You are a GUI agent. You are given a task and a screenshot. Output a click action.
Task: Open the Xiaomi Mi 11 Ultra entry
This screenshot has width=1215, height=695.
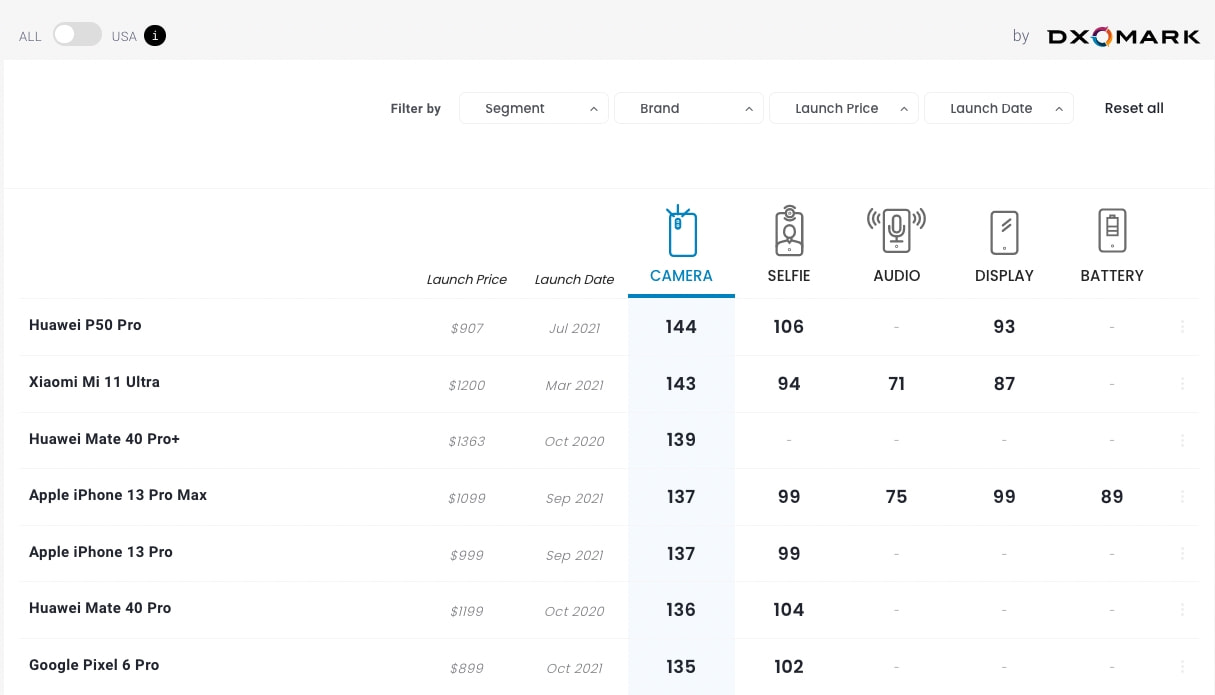pos(94,382)
